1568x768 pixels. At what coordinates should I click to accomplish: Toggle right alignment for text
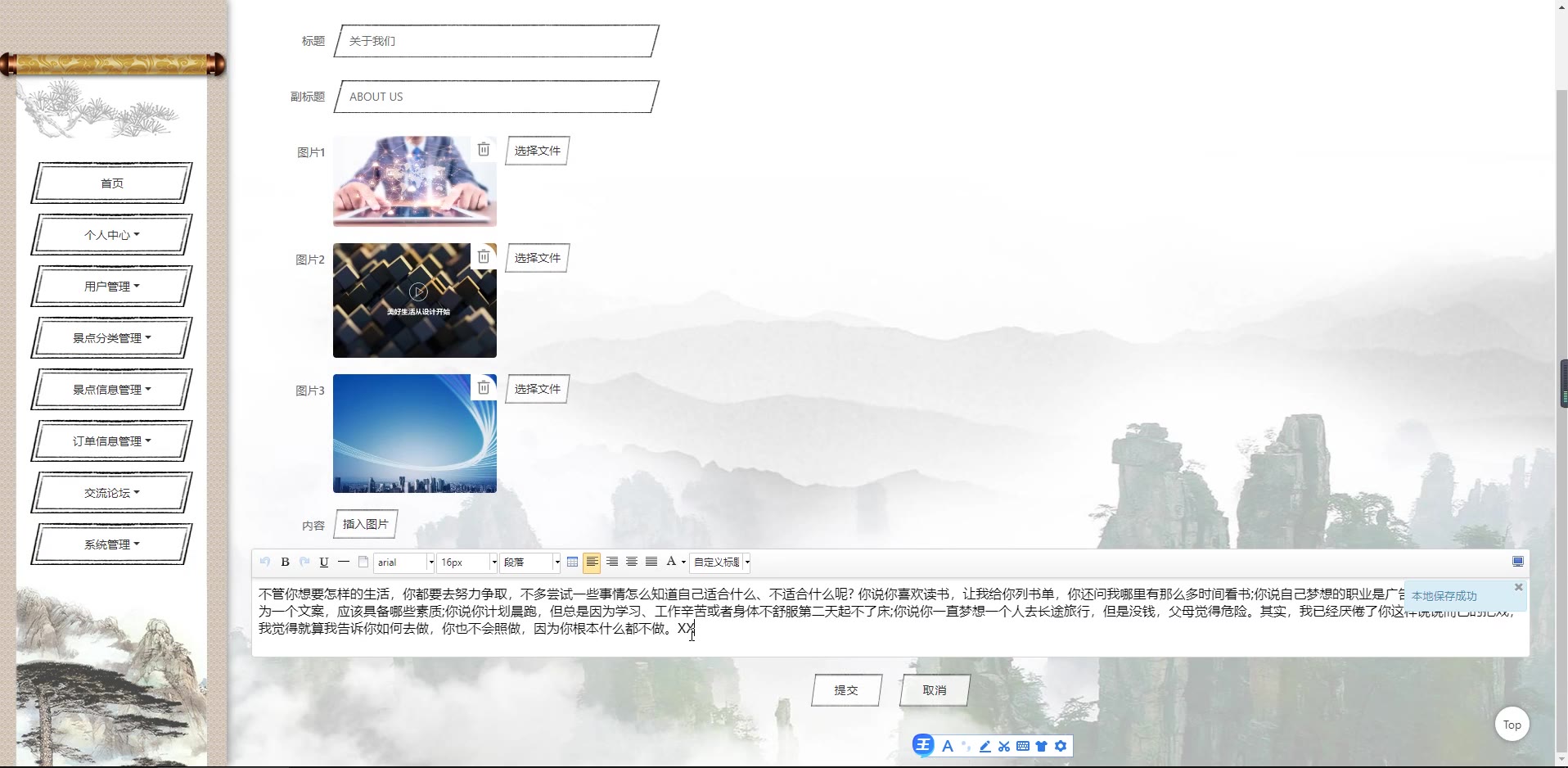point(611,562)
